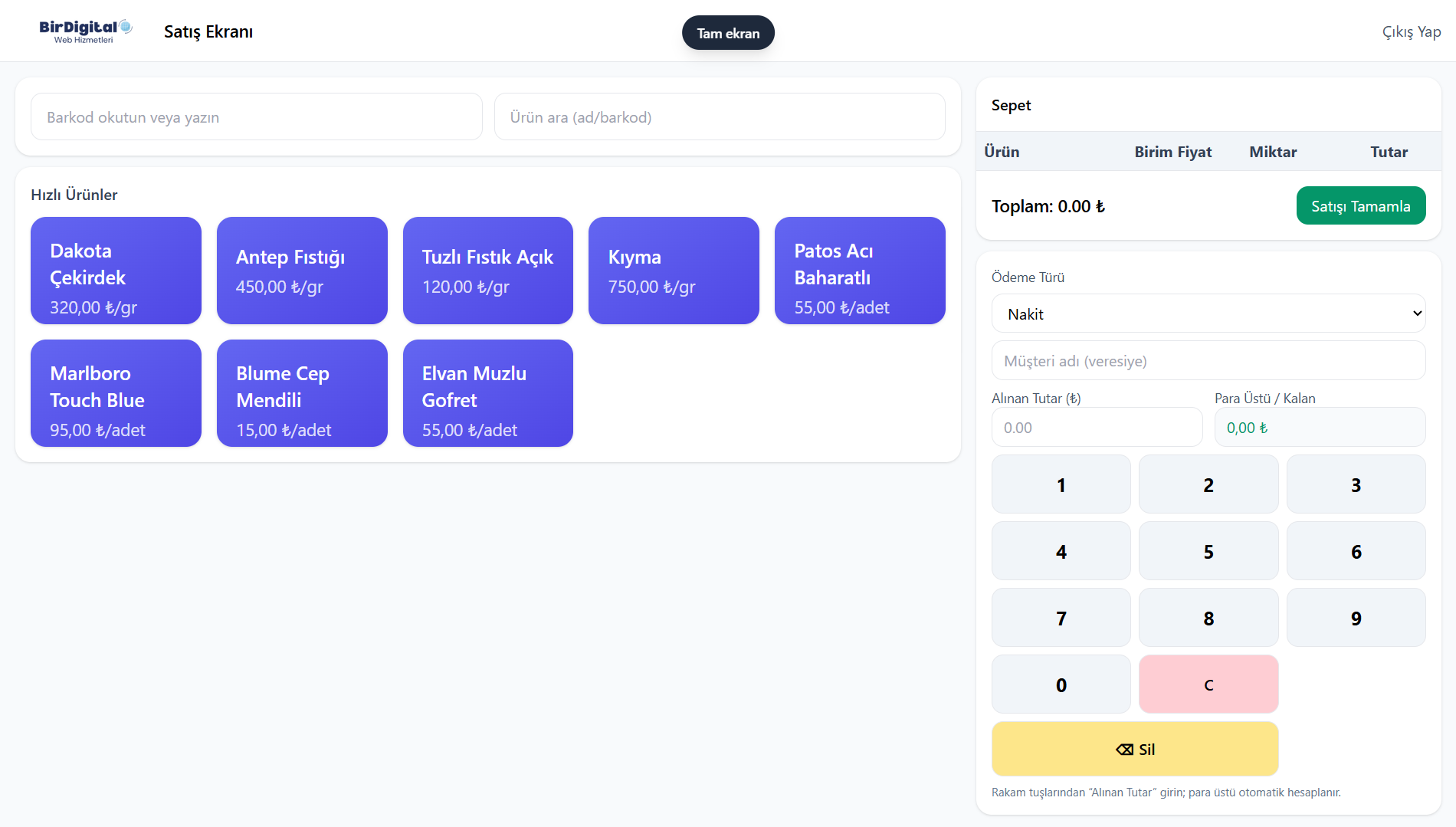Viewport: 1456px width, 827px height.
Task: Click Çıkış Yap to log out
Action: [1411, 31]
